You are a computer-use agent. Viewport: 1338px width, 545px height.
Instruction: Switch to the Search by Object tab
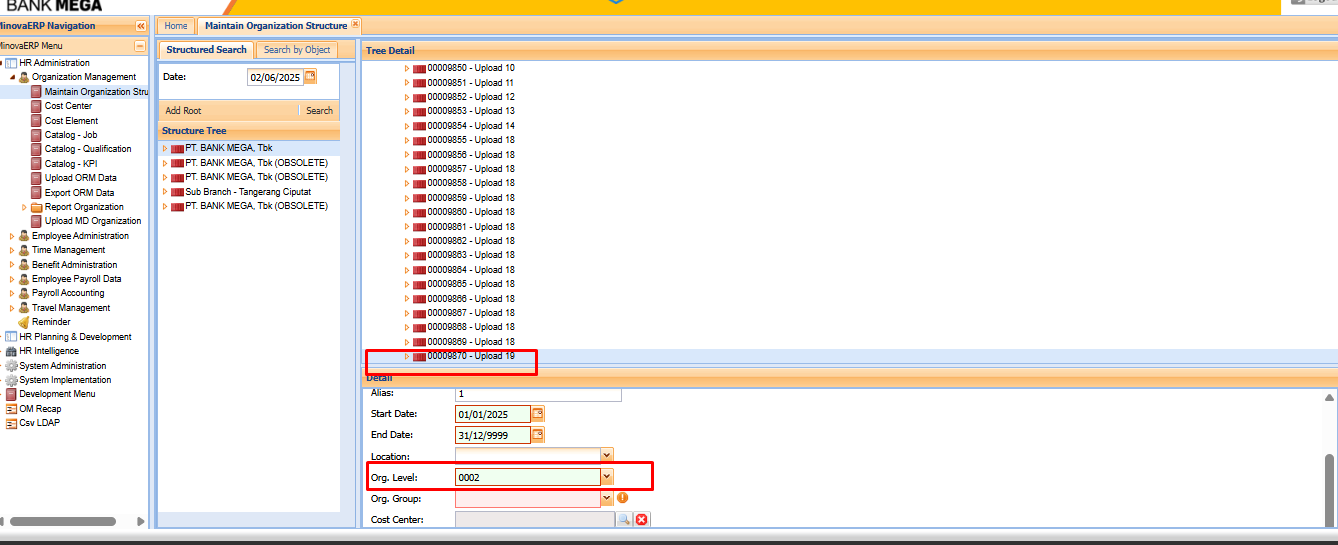click(297, 49)
